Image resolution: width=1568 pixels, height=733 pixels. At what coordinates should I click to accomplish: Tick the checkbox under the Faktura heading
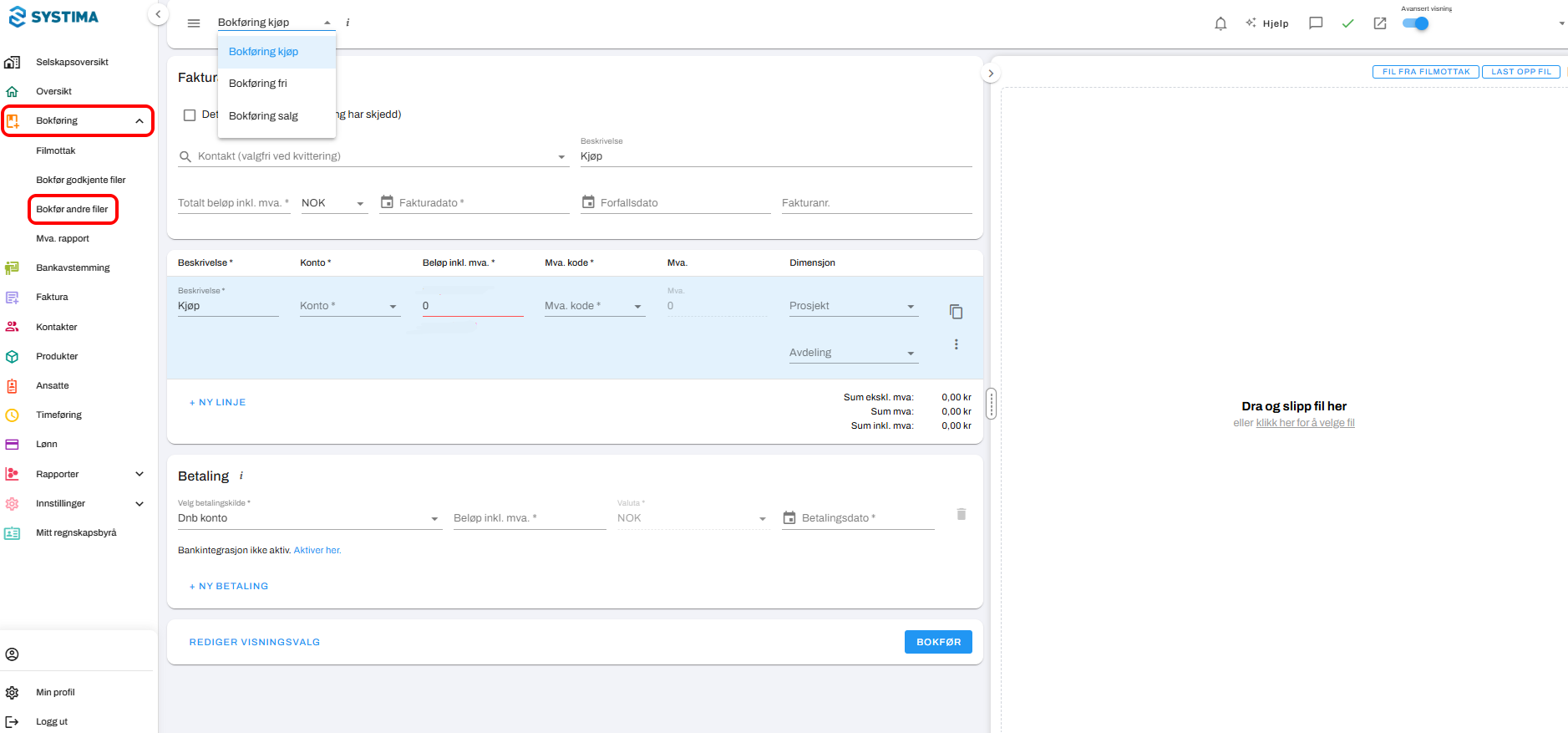coord(190,115)
